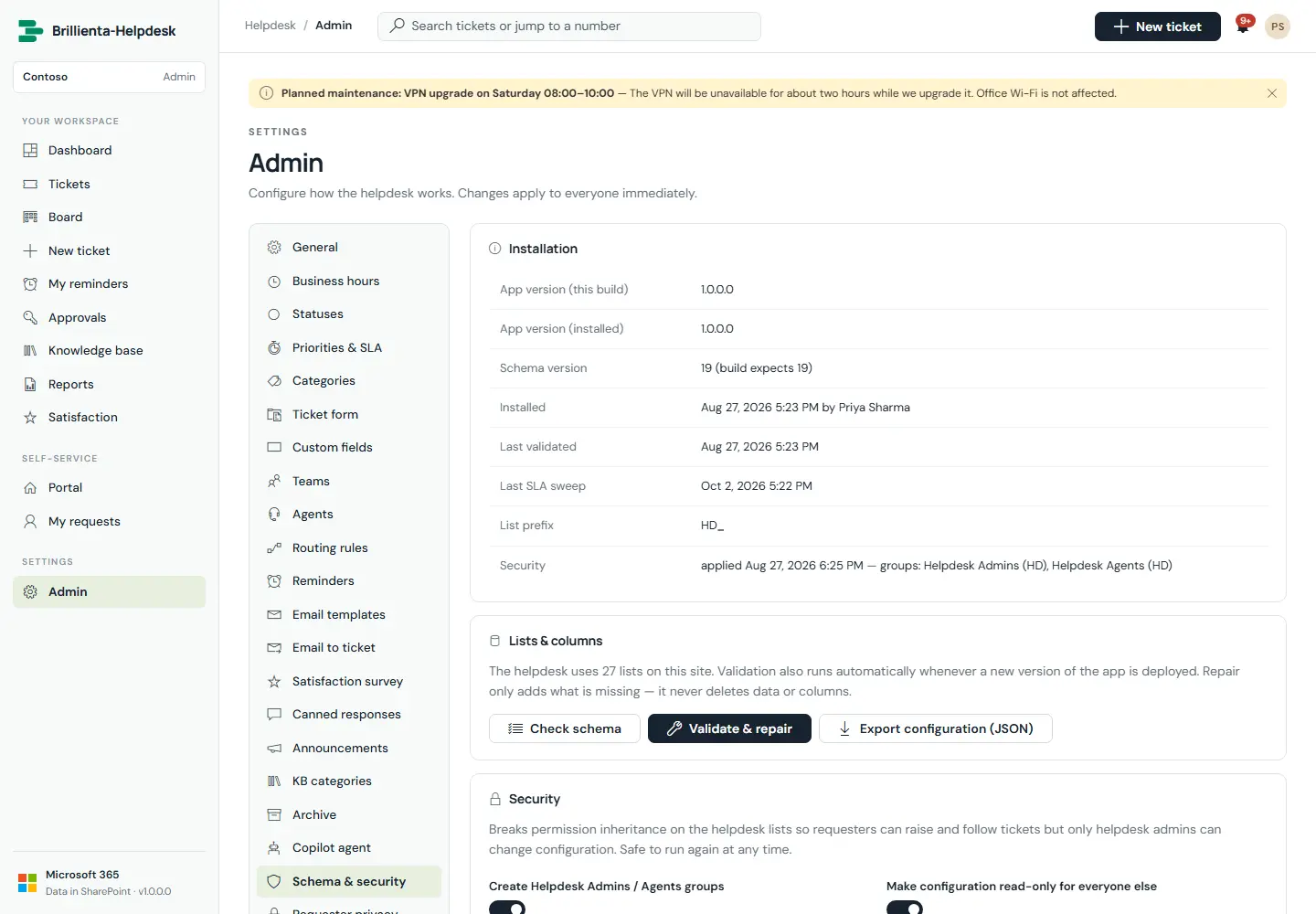Click the Installation info icon
Screen dimensions: 1316x914
495,249
